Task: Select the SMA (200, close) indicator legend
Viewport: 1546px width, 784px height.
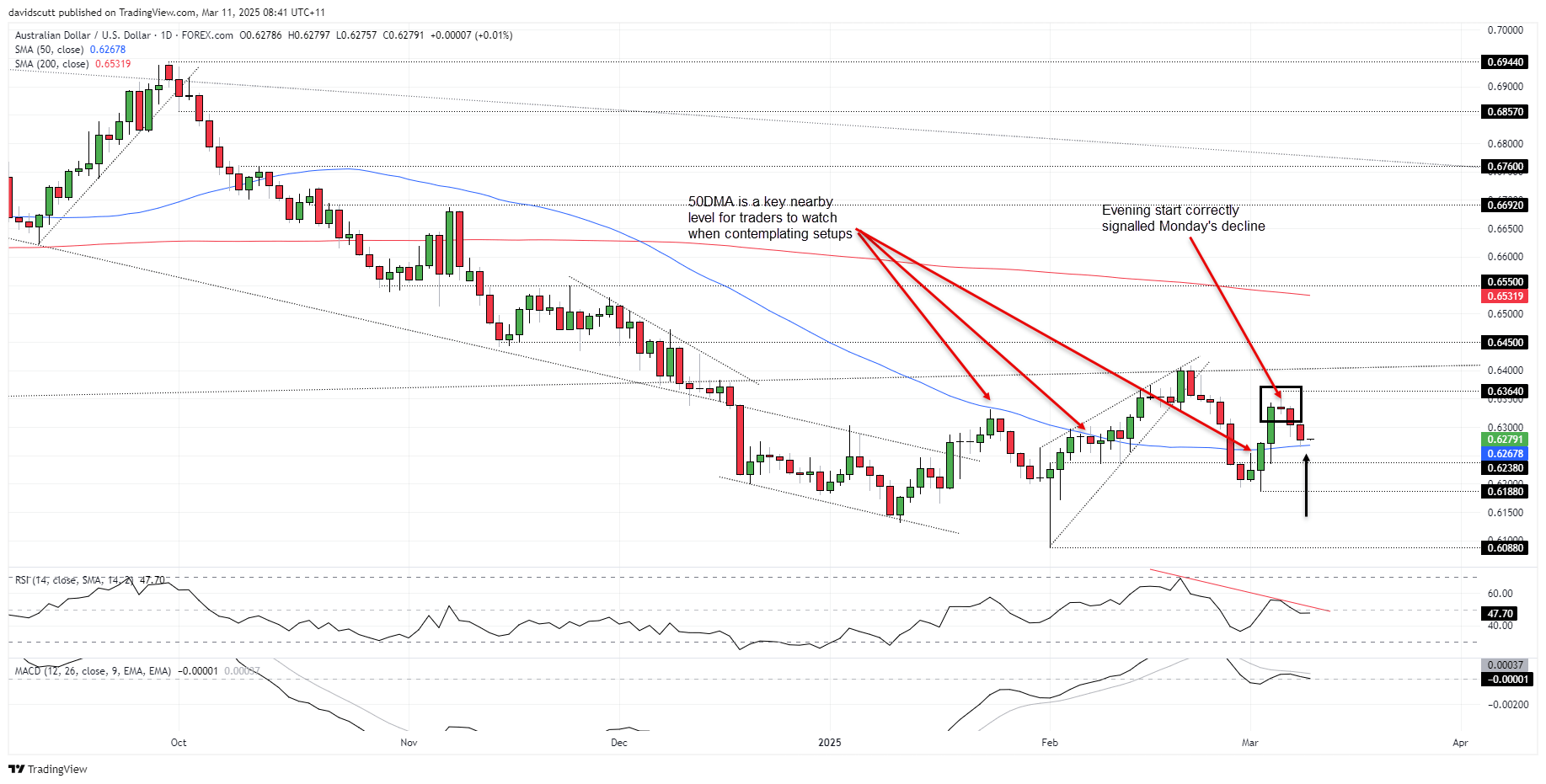Action: pos(72,64)
